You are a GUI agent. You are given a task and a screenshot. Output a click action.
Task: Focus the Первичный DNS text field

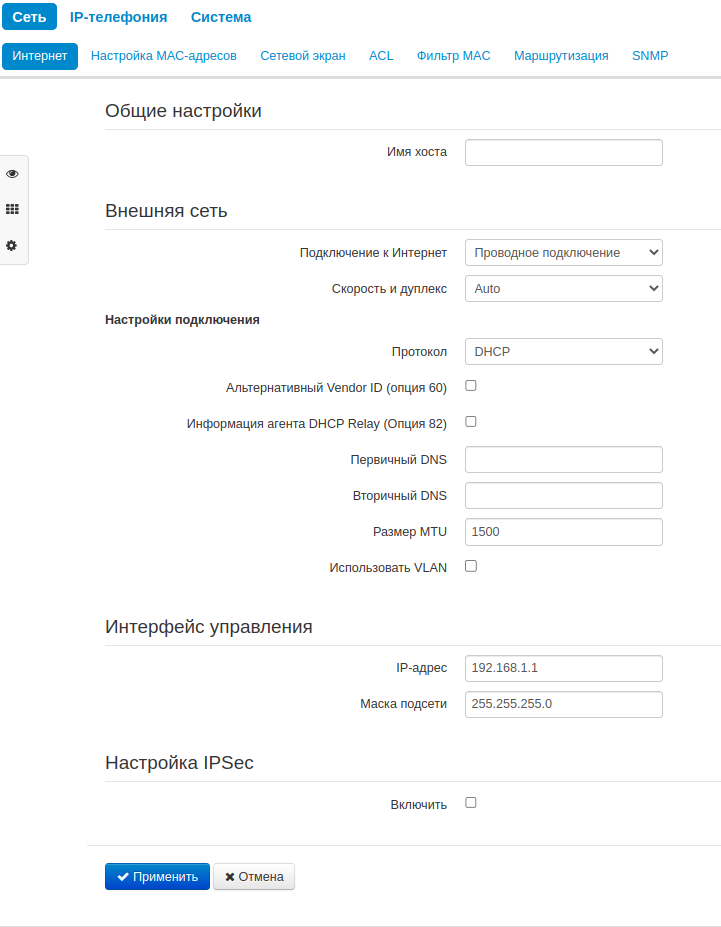point(563,460)
